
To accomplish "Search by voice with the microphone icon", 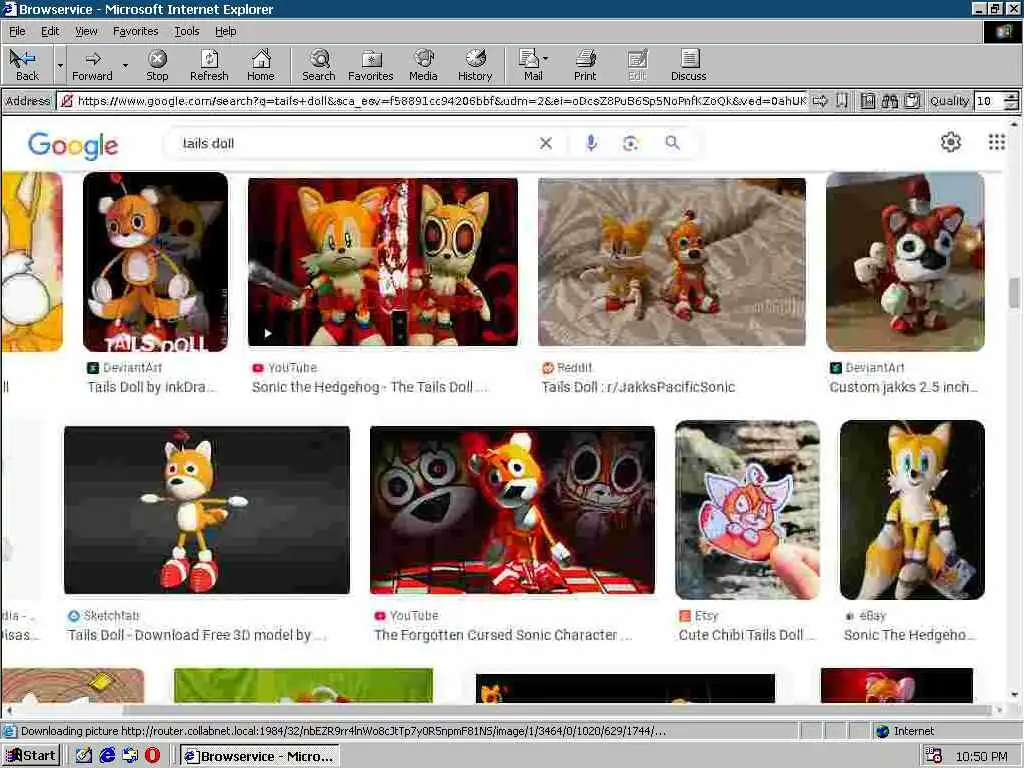I will click(591, 143).
